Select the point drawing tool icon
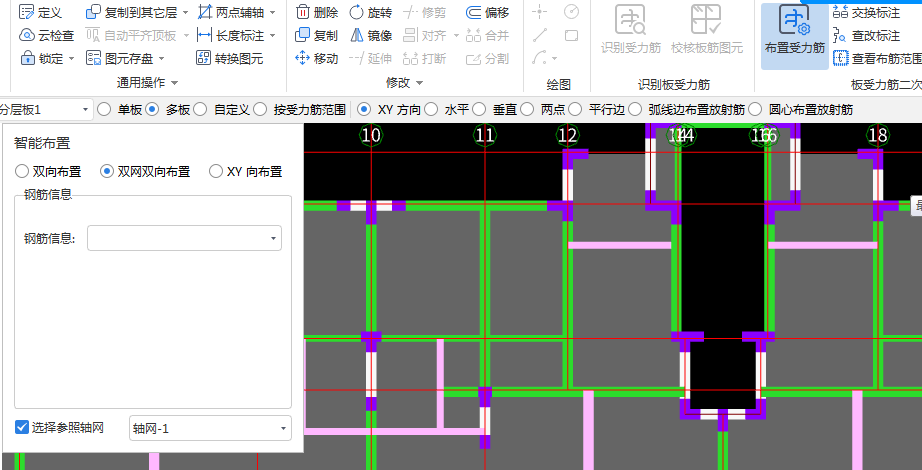Screen dimensions: 922x470 pos(539,12)
